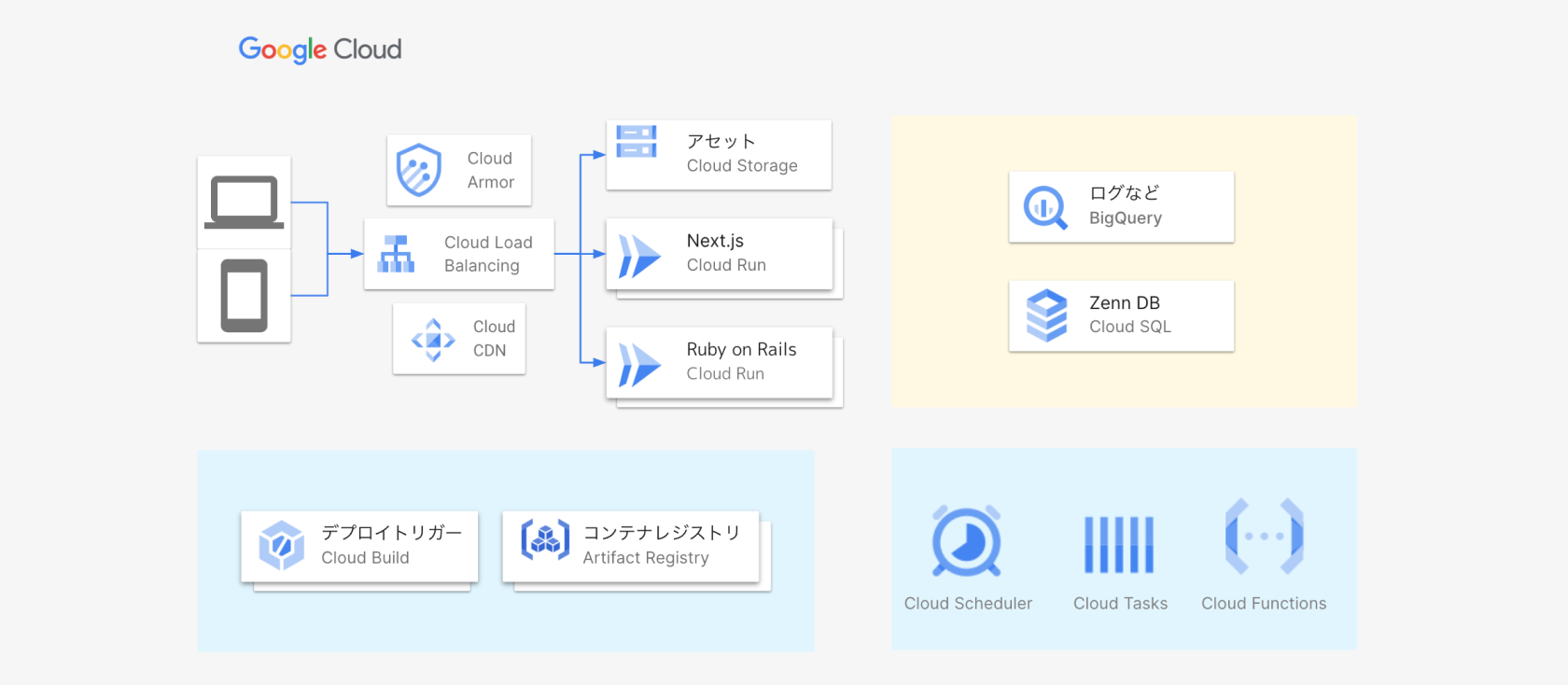The height and width of the screenshot is (685, 1568).
Task: Select the BigQuery magnifier icon
Action: click(1045, 207)
